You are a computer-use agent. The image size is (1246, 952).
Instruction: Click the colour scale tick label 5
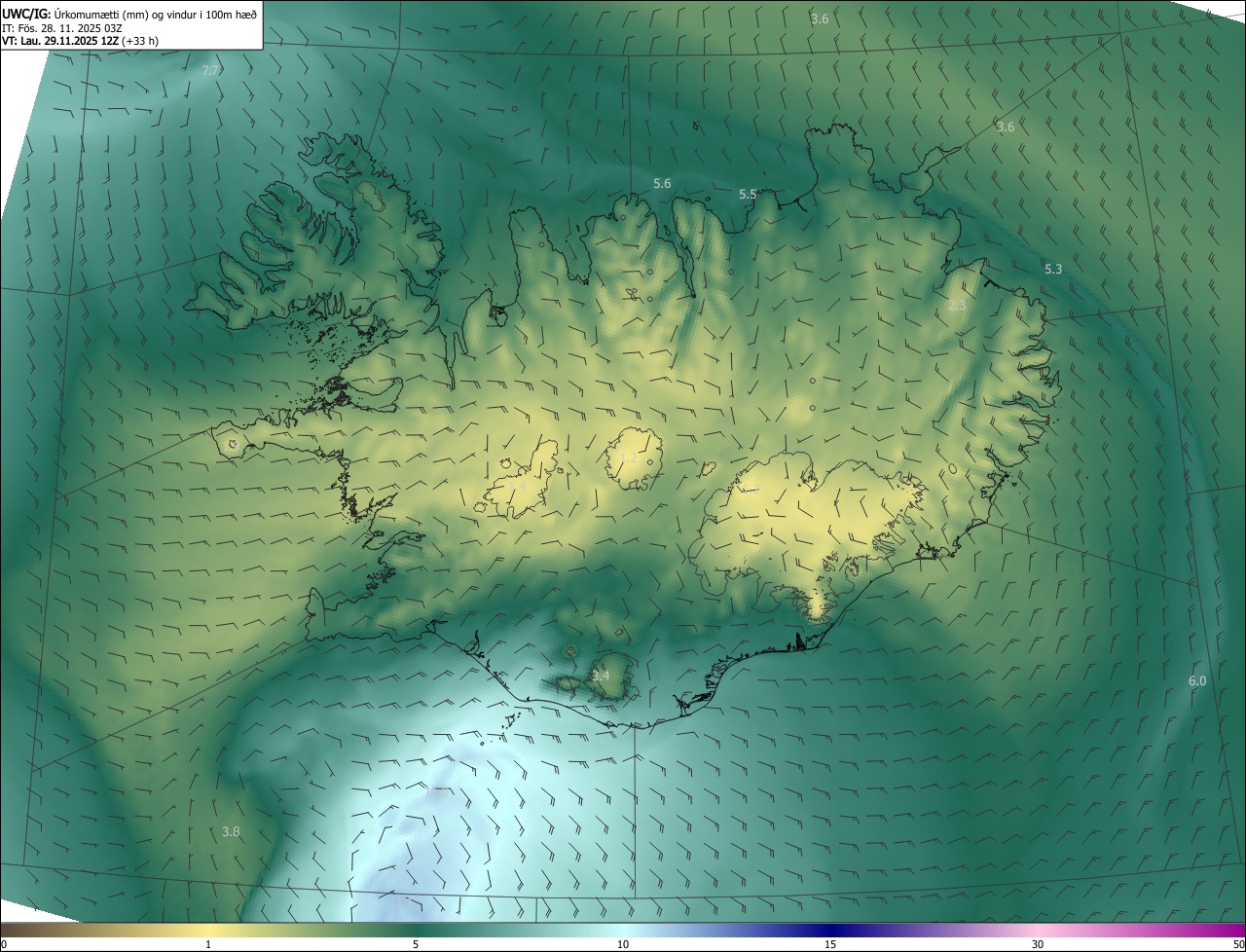416,945
